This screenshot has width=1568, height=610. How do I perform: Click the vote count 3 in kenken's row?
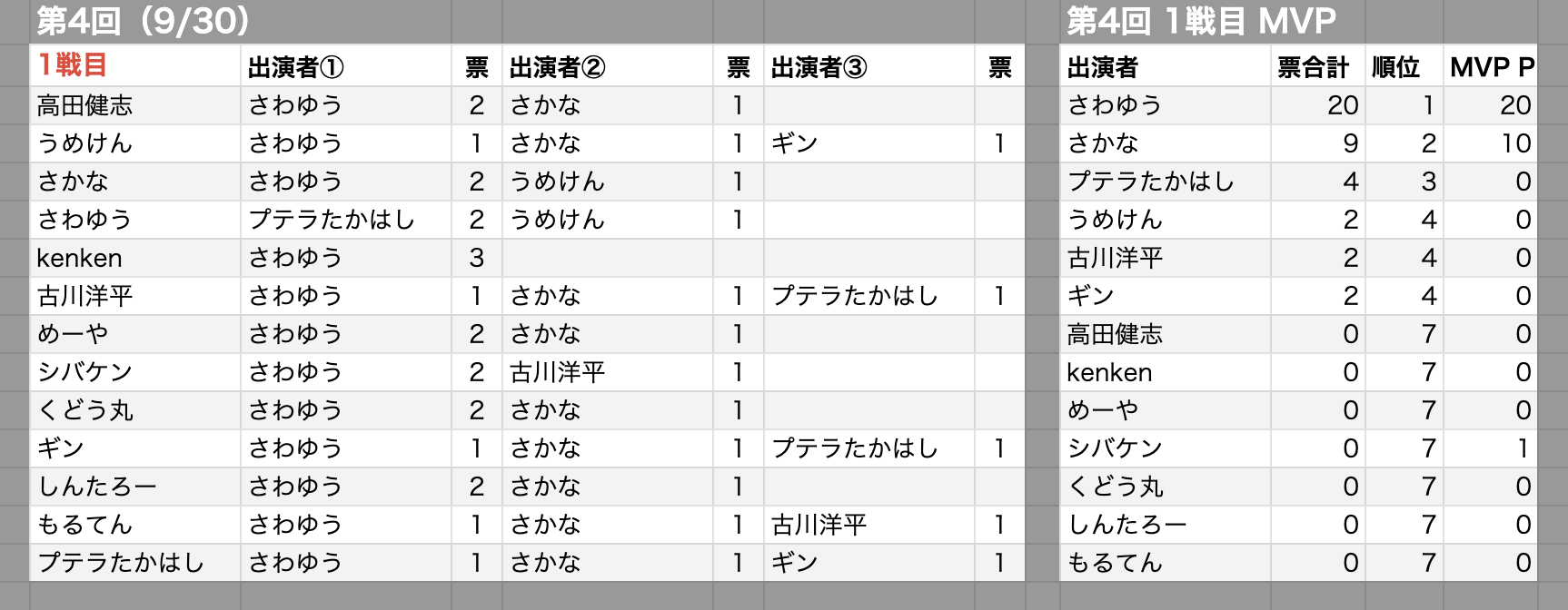(x=477, y=258)
